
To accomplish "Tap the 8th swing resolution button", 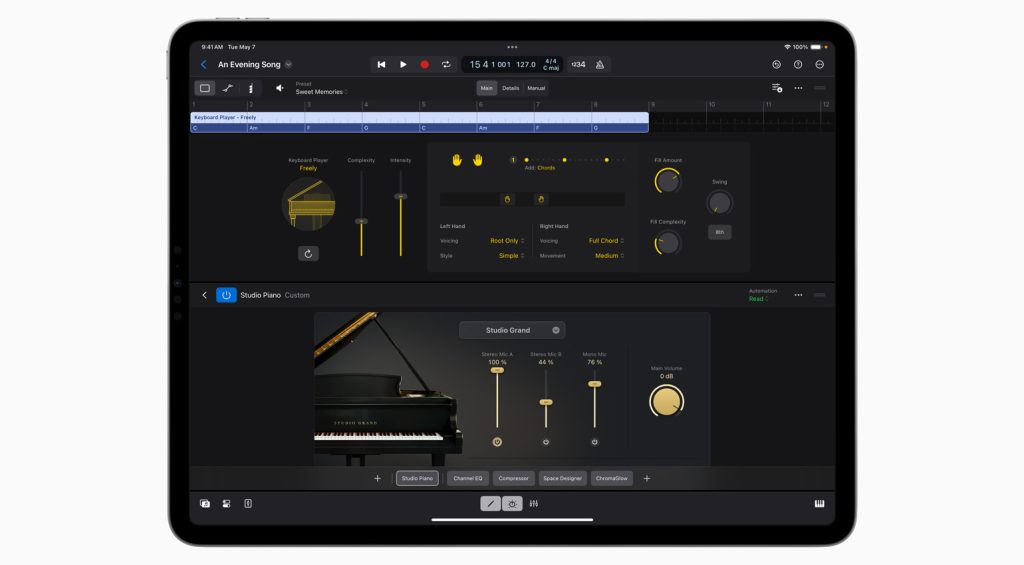I will pyautogui.click(x=720, y=232).
